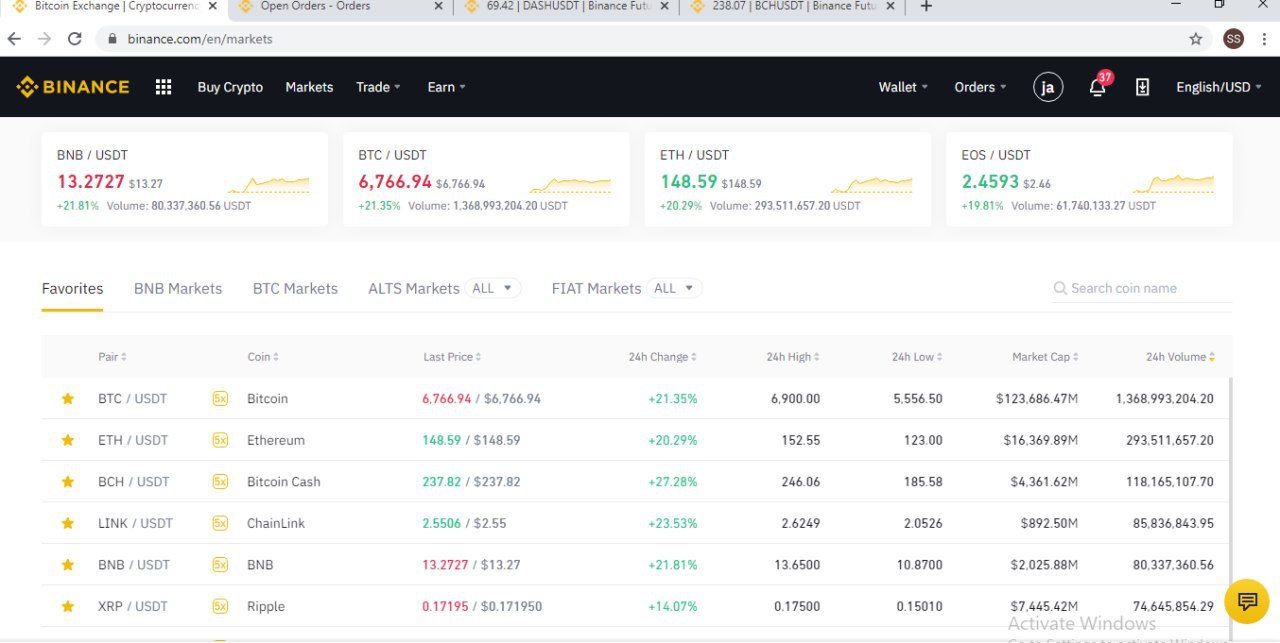
Task: Open a new browser tab
Action: pos(926,7)
